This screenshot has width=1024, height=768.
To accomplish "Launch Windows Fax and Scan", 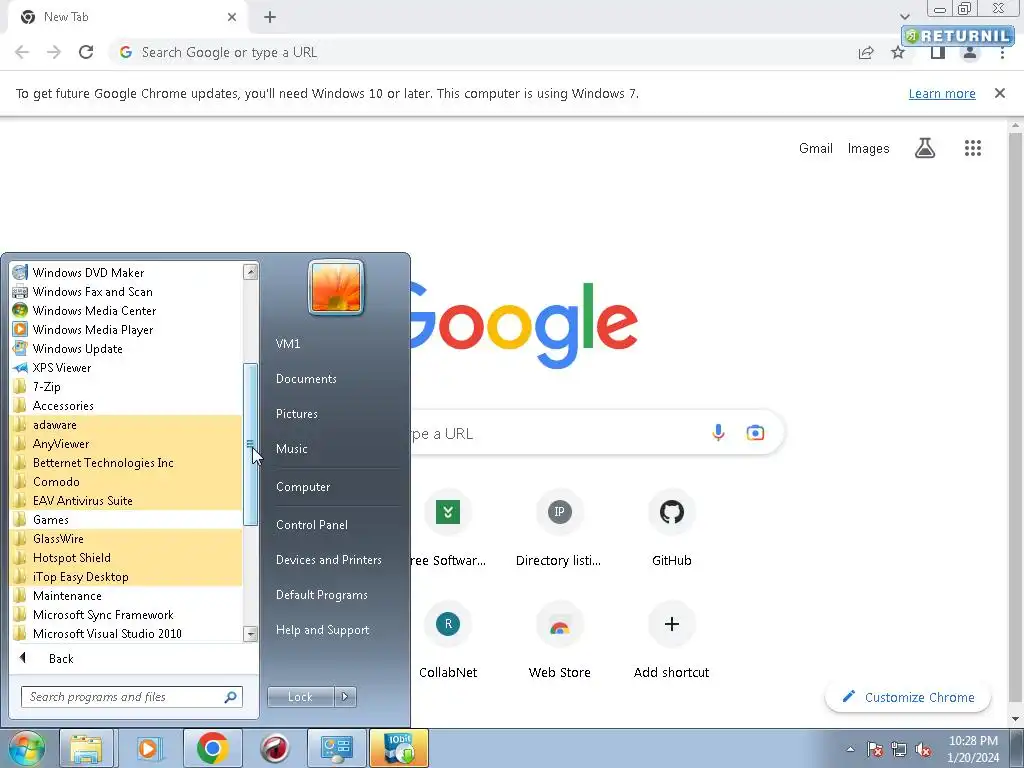I will coord(126,292).
